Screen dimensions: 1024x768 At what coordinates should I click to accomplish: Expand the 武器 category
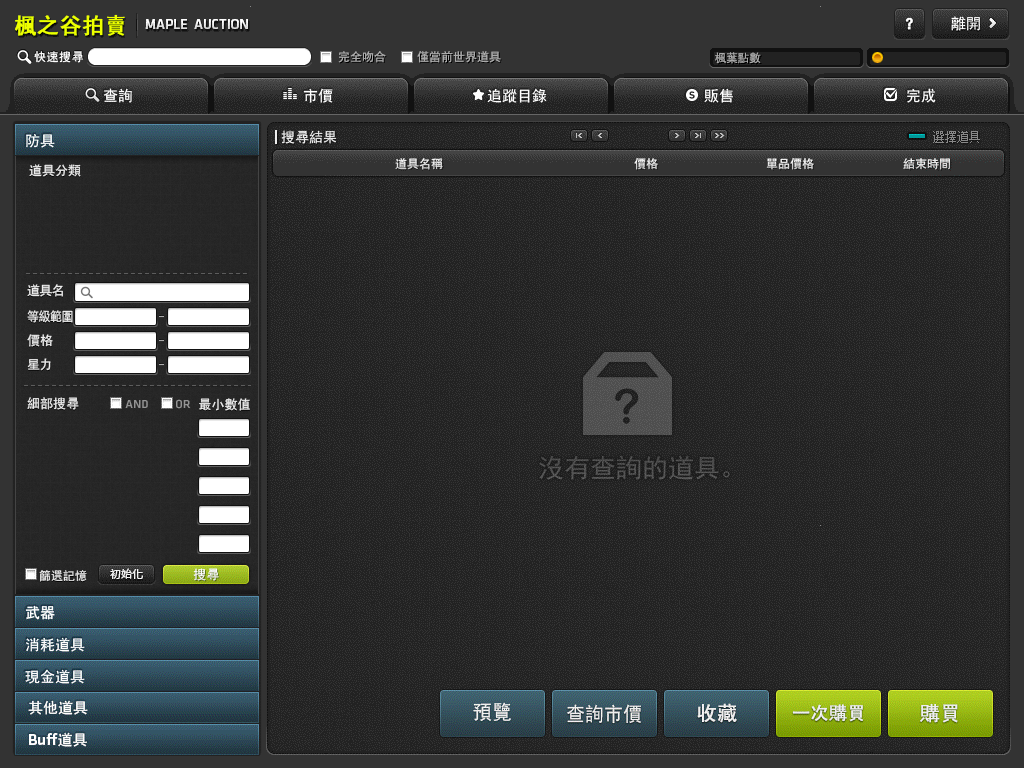click(x=137, y=612)
